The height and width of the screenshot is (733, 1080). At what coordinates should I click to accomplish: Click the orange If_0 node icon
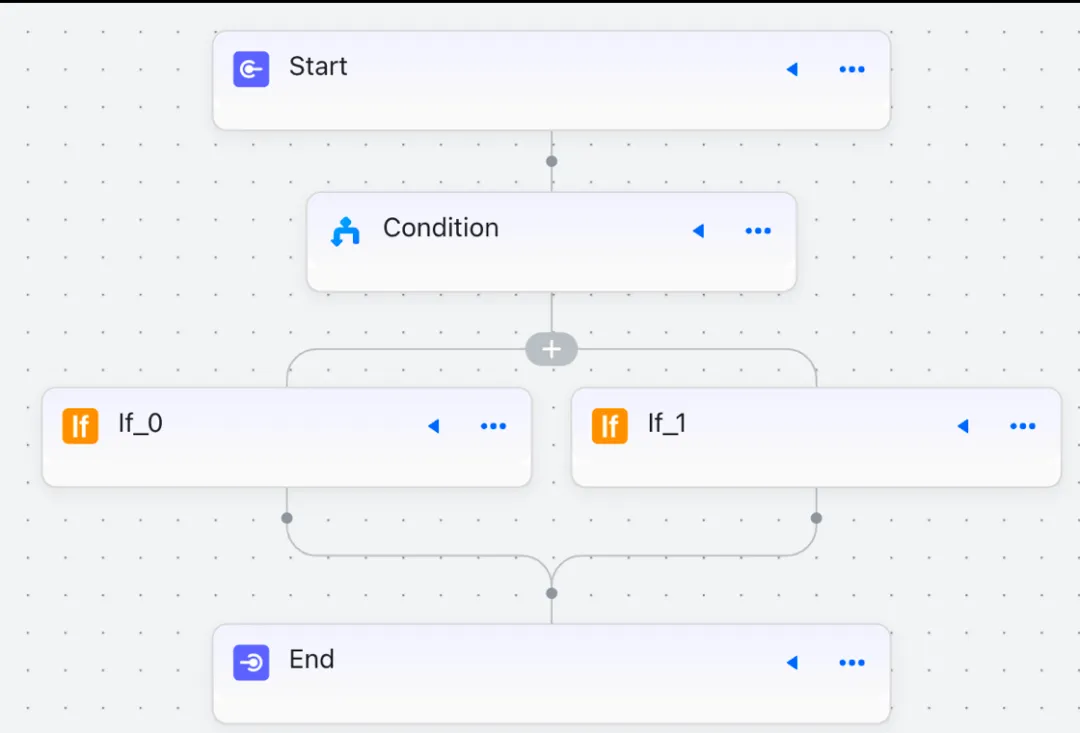[81, 426]
